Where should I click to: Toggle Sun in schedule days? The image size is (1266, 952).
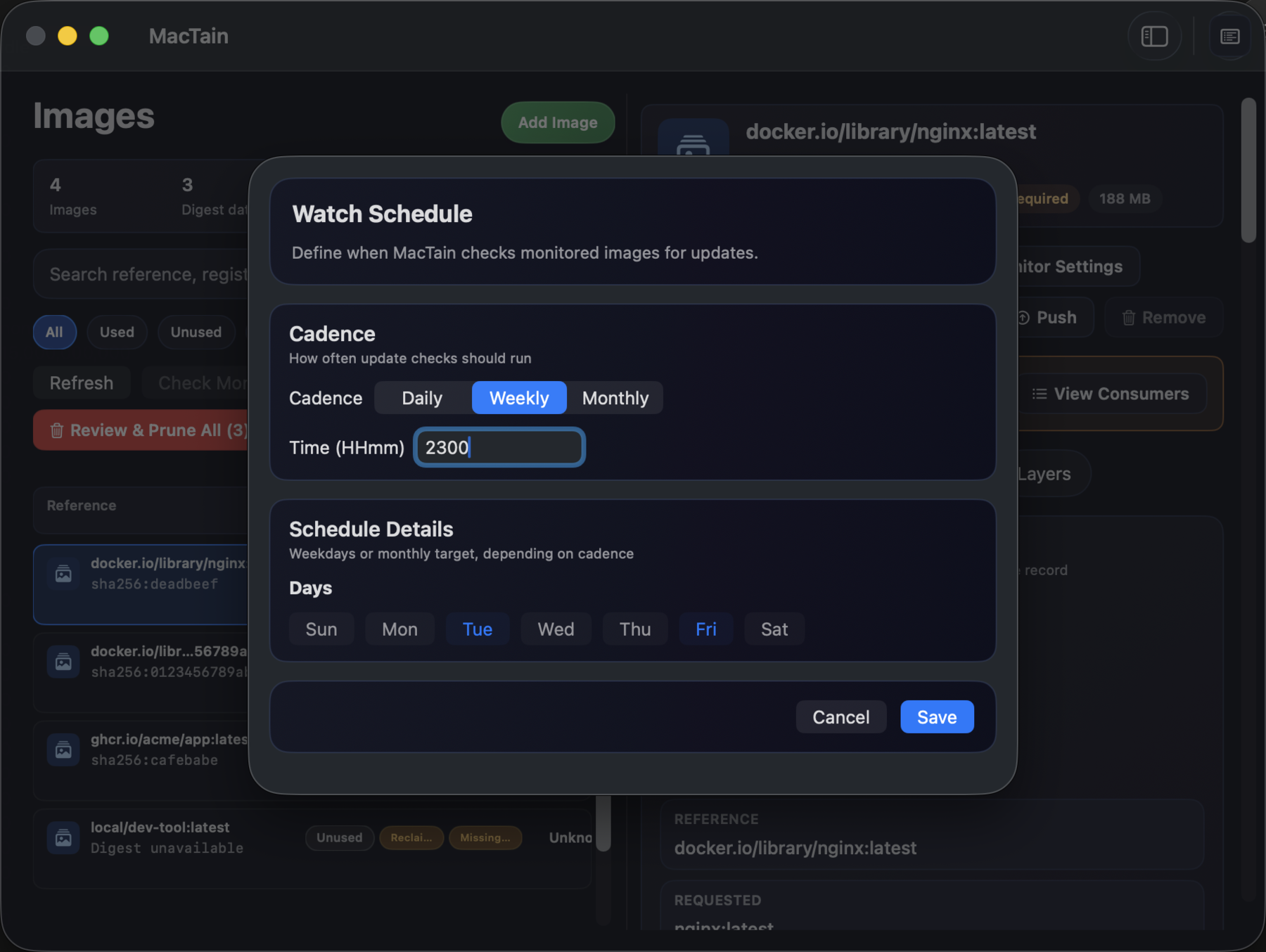point(321,629)
